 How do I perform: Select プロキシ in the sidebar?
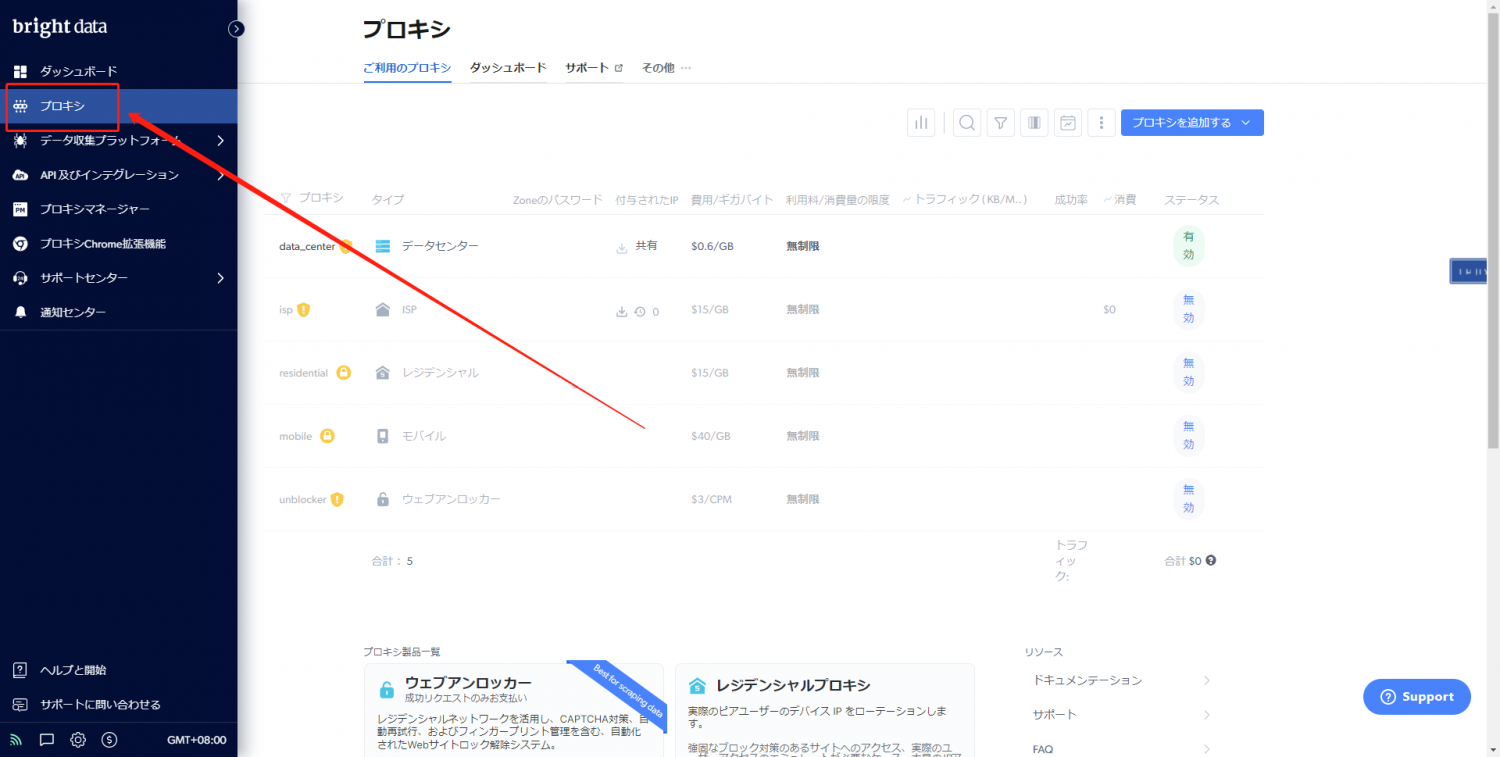[118, 106]
